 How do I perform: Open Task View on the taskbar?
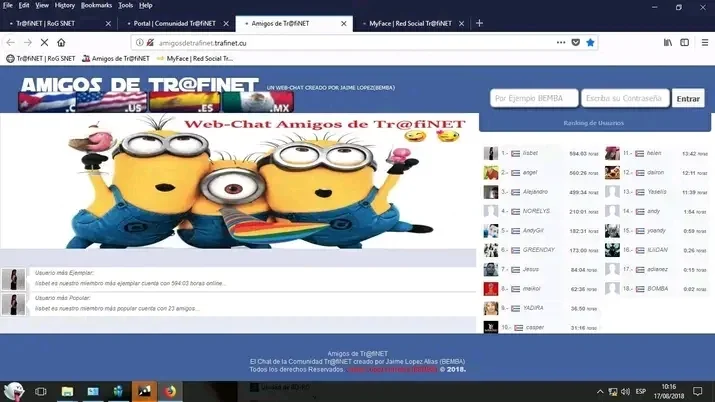point(41,392)
